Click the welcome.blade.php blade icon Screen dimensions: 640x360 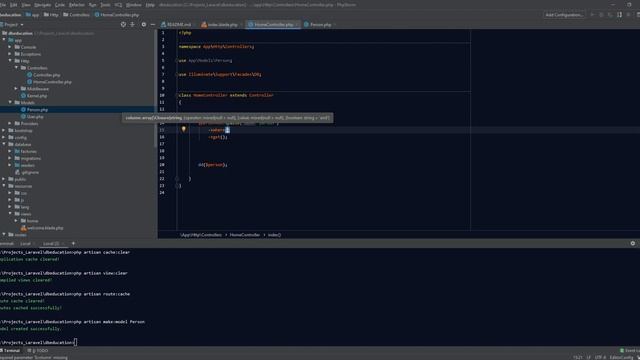click(23, 228)
